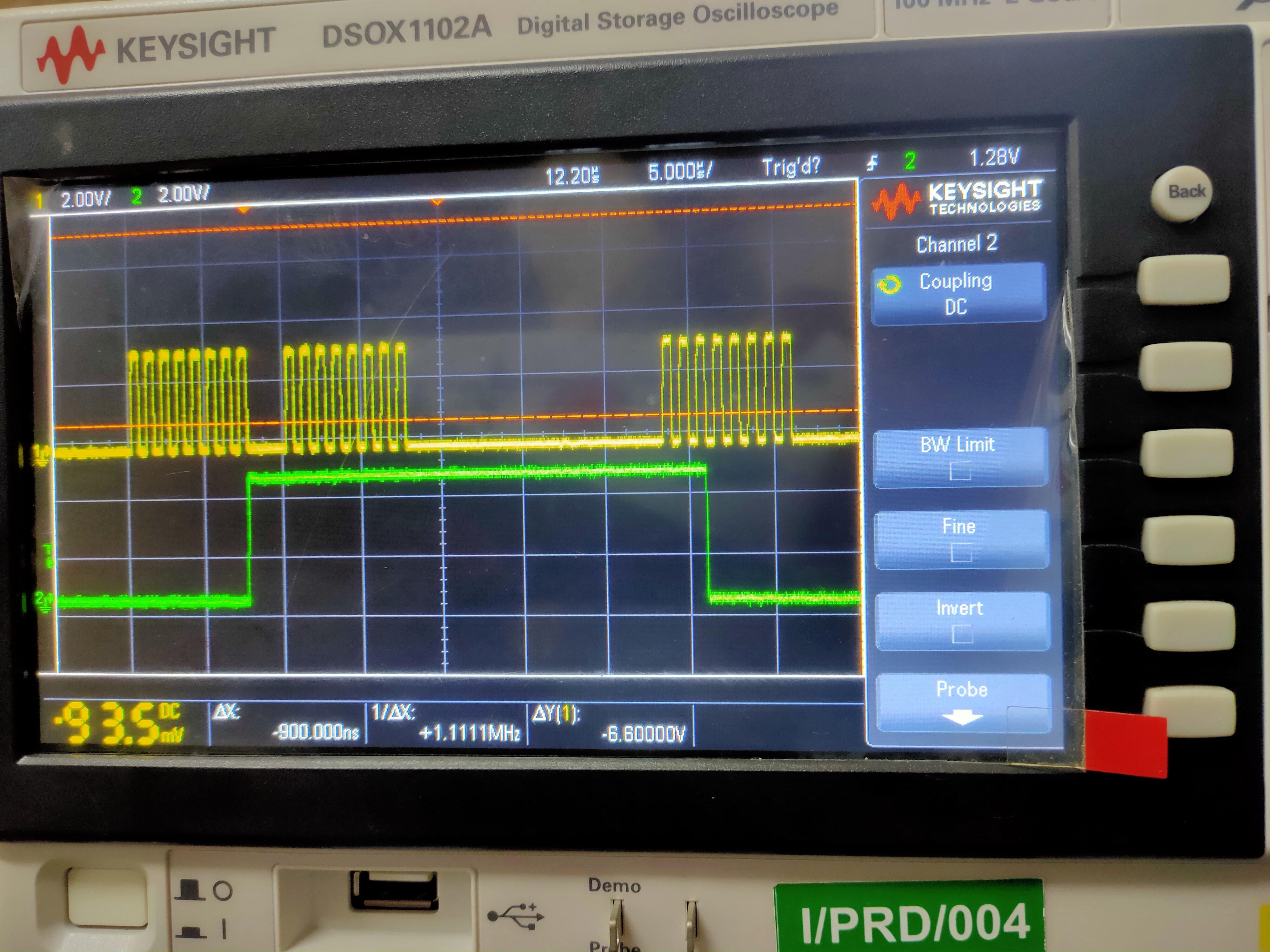Click the 12.20 delay time readout

click(x=572, y=175)
